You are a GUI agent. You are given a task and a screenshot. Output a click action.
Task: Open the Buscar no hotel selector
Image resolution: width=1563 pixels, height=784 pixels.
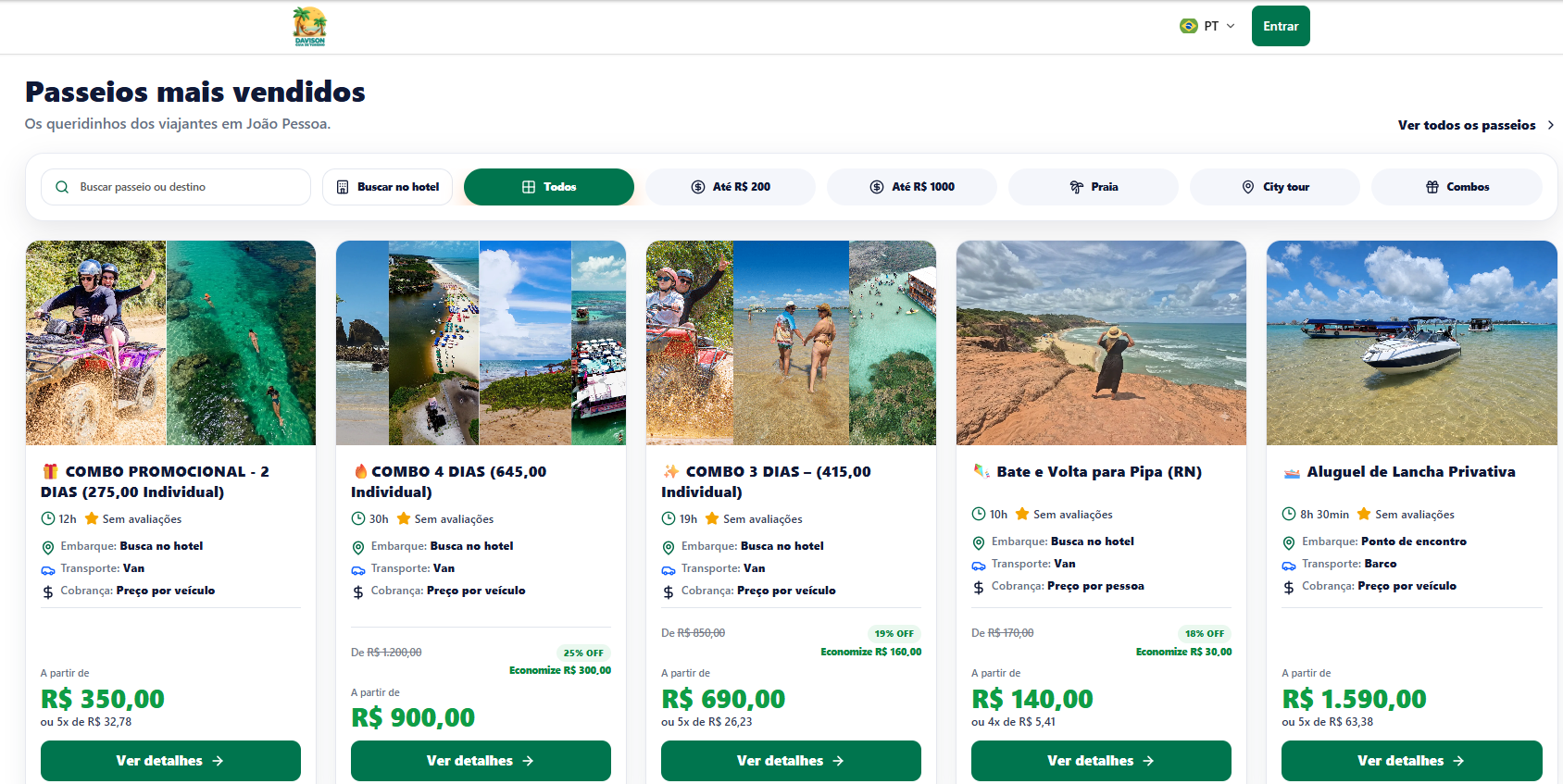click(388, 187)
